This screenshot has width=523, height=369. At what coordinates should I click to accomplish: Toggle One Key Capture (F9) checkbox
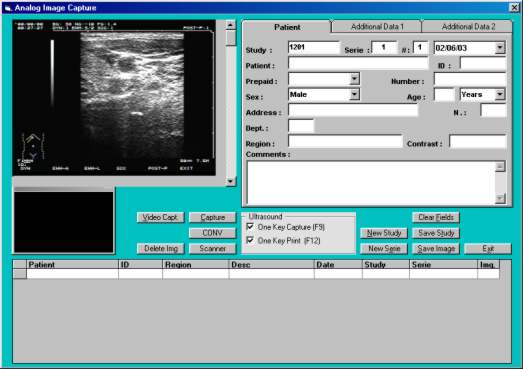pyautogui.click(x=250, y=227)
